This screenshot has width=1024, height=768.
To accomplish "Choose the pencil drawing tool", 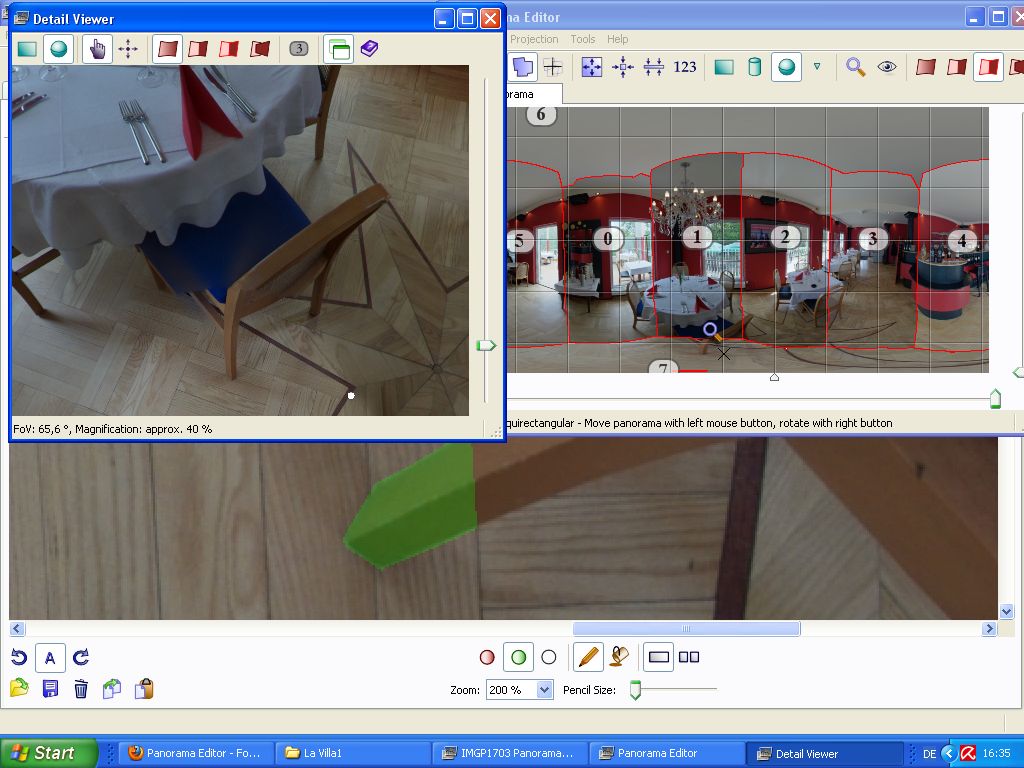I will [x=589, y=657].
